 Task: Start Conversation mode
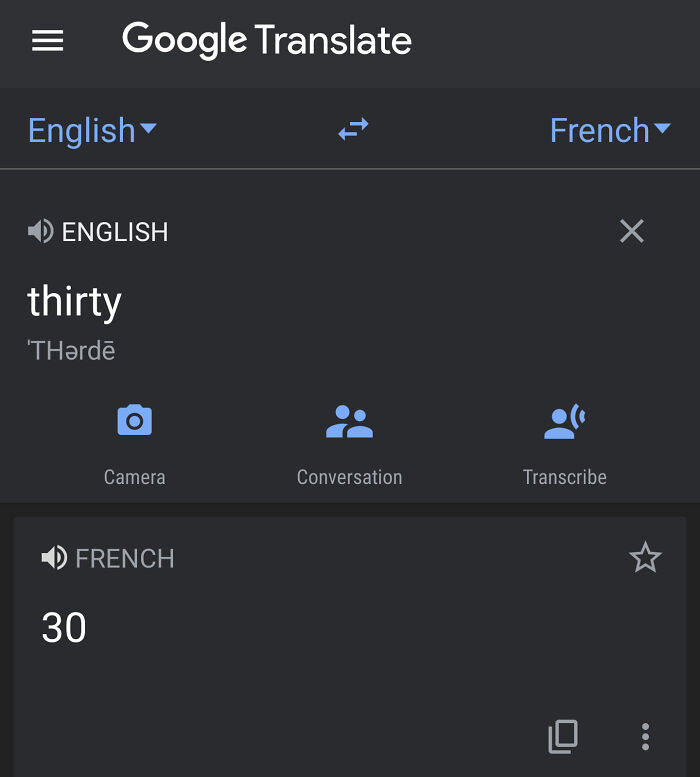[x=349, y=421]
